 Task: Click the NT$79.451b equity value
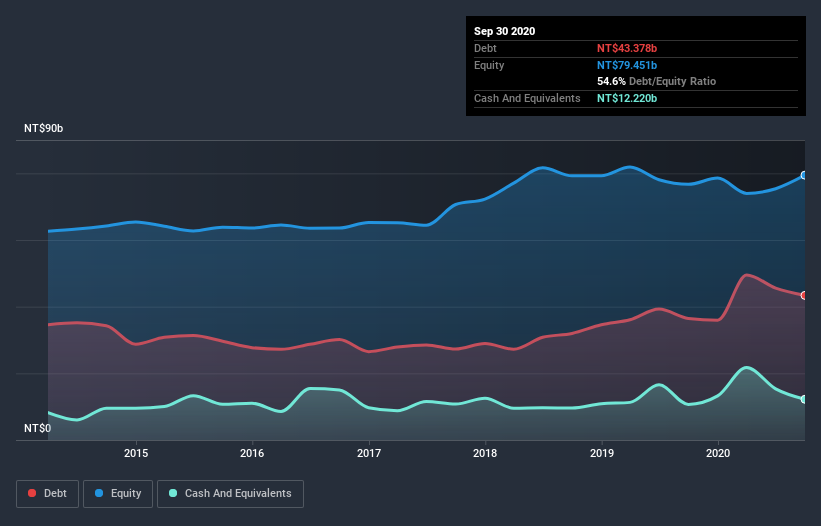click(x=627, y=65)
